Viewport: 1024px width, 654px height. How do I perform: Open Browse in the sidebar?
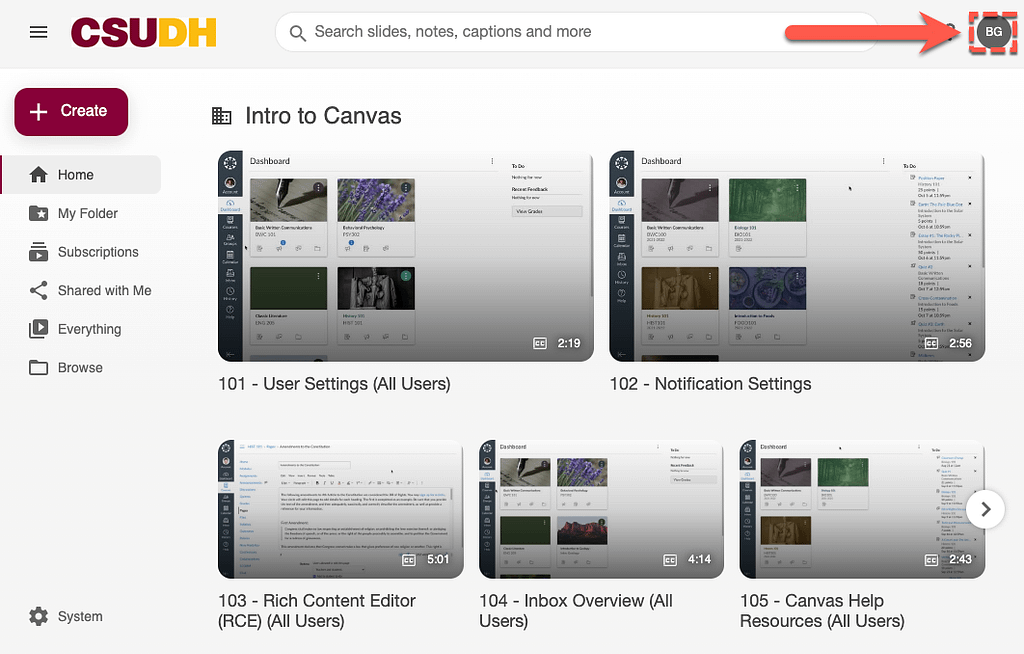pyautogui.click(x=82, y=368)
